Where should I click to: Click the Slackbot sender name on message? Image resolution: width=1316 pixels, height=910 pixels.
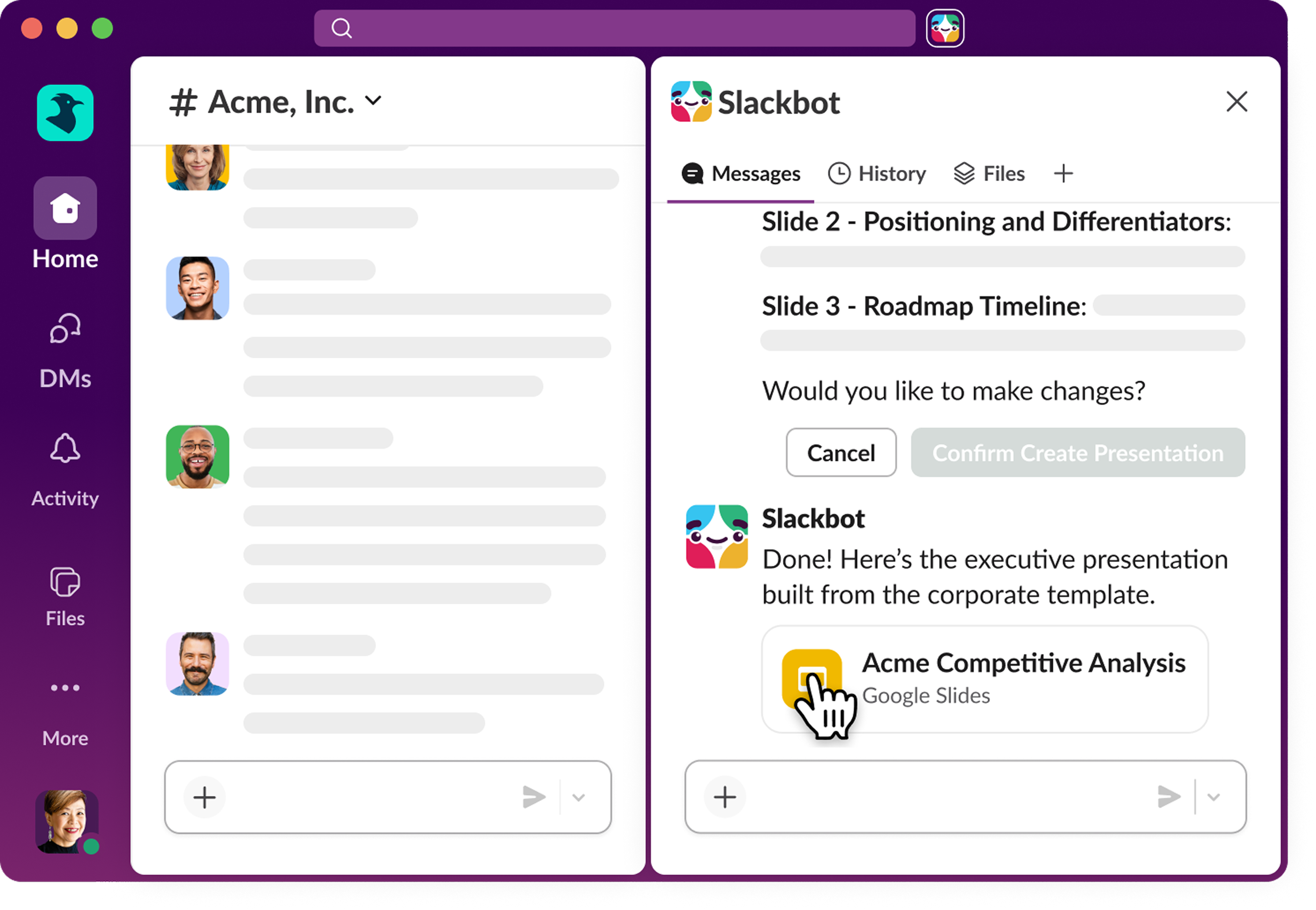[813, 518]
